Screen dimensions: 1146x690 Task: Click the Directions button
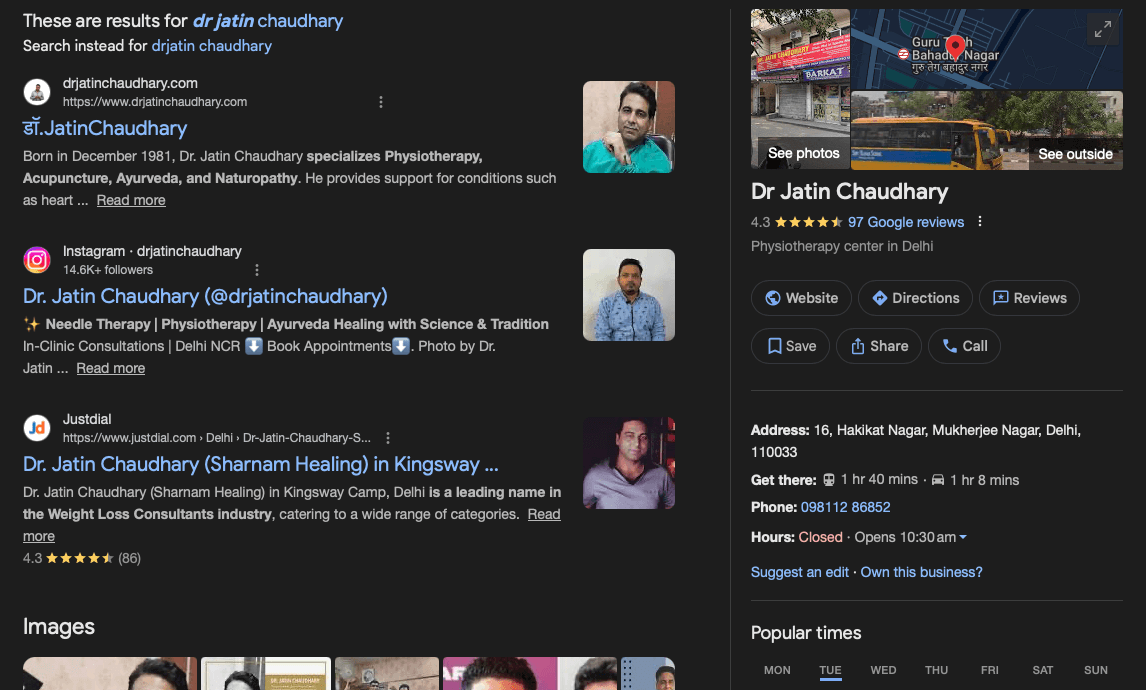tap(915, 298)
